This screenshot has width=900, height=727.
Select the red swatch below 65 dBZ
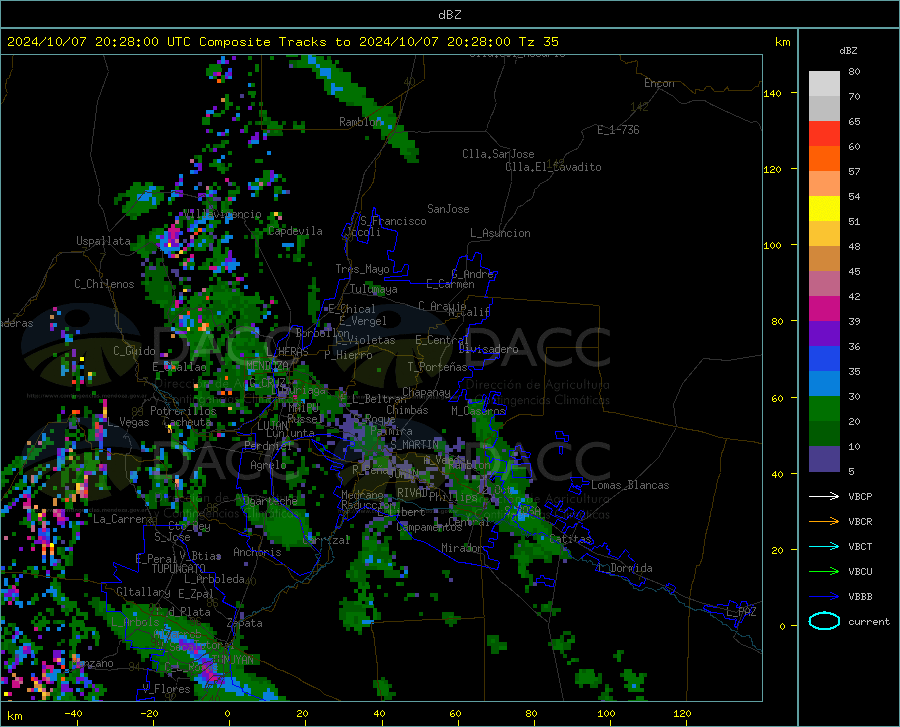824,134
